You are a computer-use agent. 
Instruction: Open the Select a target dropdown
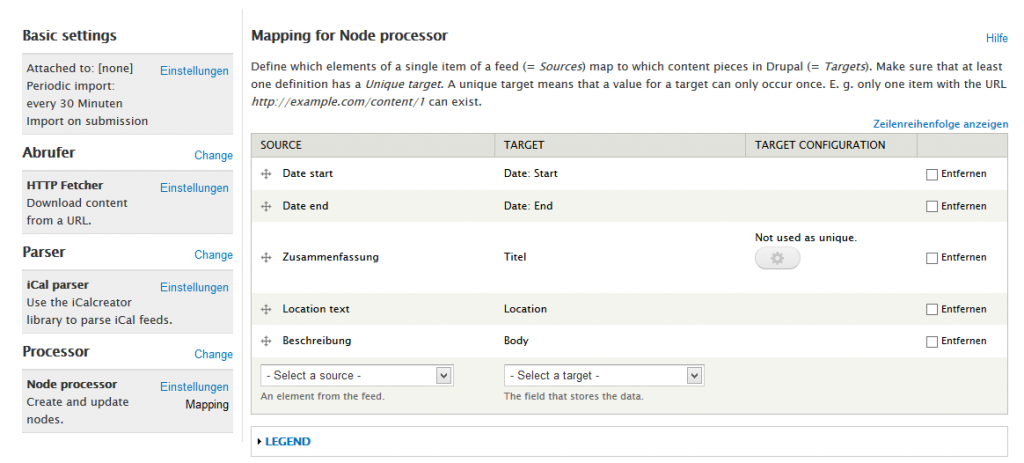click(603, 375)
